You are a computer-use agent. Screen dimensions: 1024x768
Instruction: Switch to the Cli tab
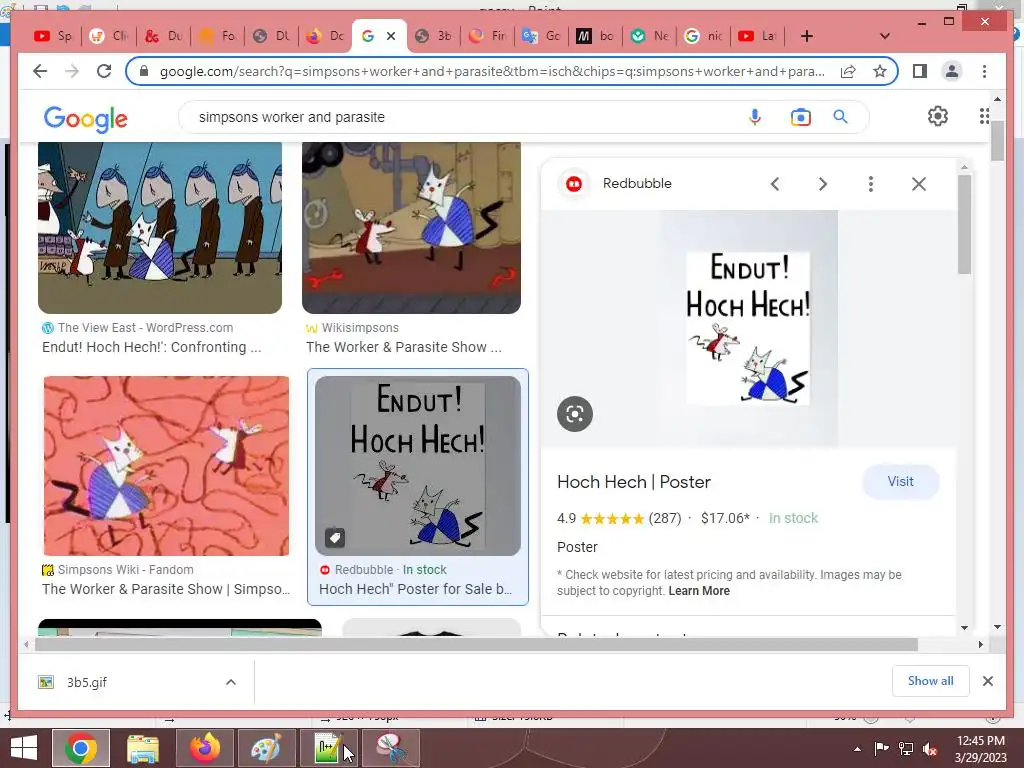coord(108,36)
